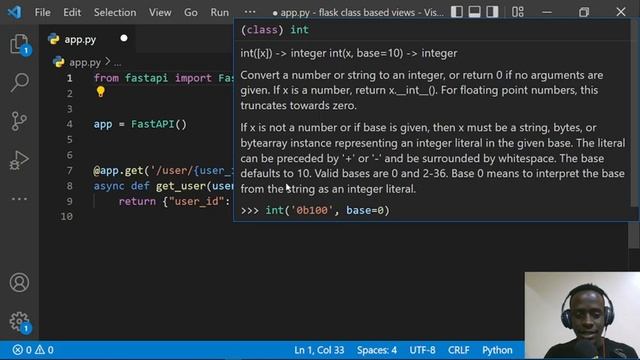The image size is (640, 360).
Task: Toggle the primary side bar layout icon
Action: tap(457, 12)
